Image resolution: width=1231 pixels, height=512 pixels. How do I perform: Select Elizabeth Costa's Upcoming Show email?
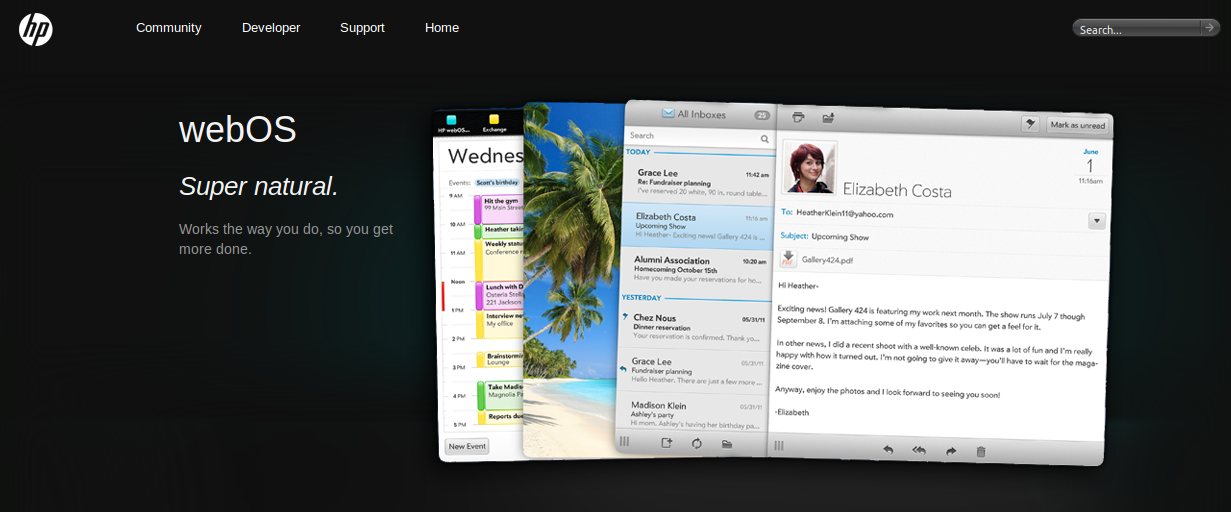pos(698,226)
